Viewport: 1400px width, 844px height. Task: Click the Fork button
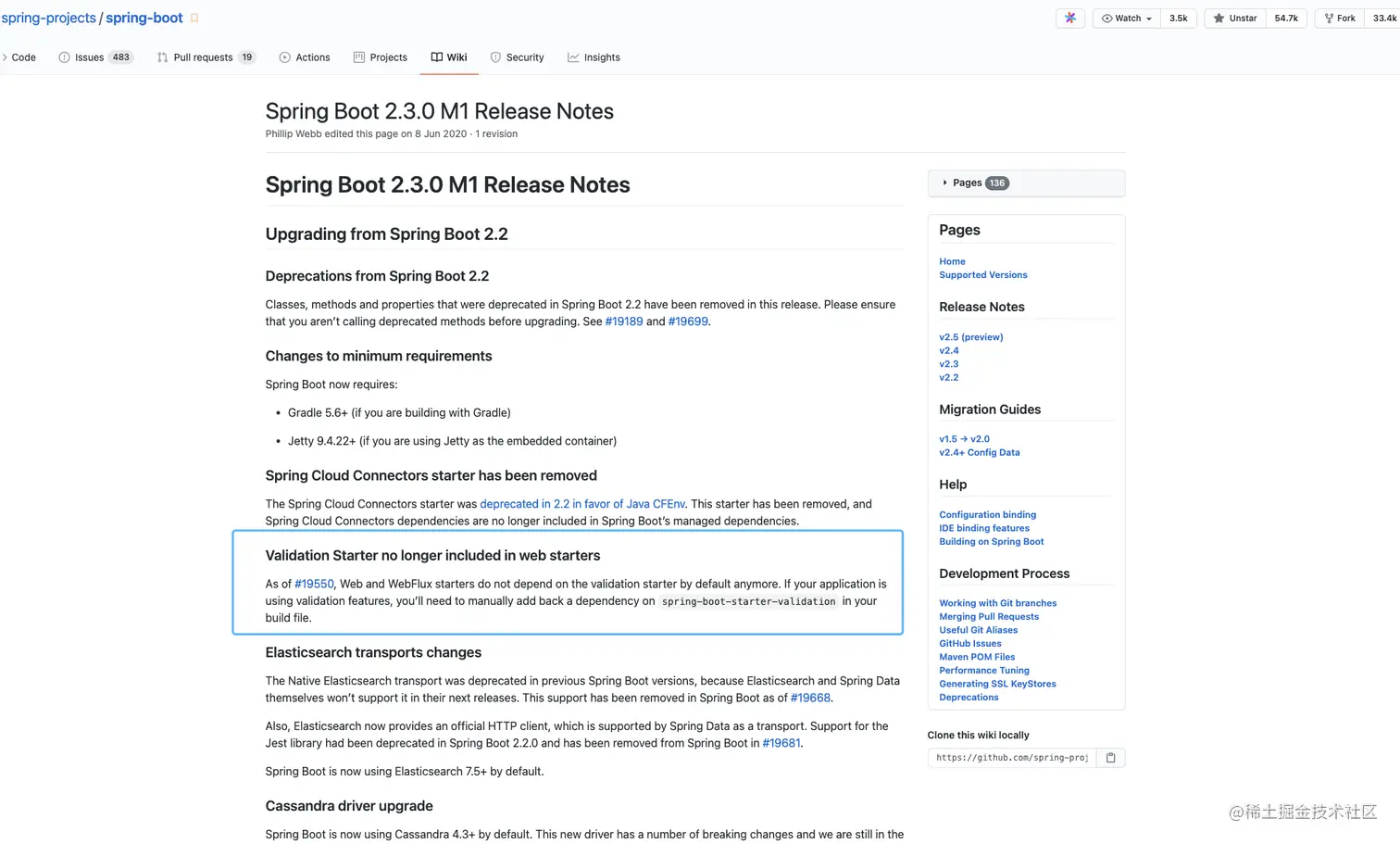1340,19
